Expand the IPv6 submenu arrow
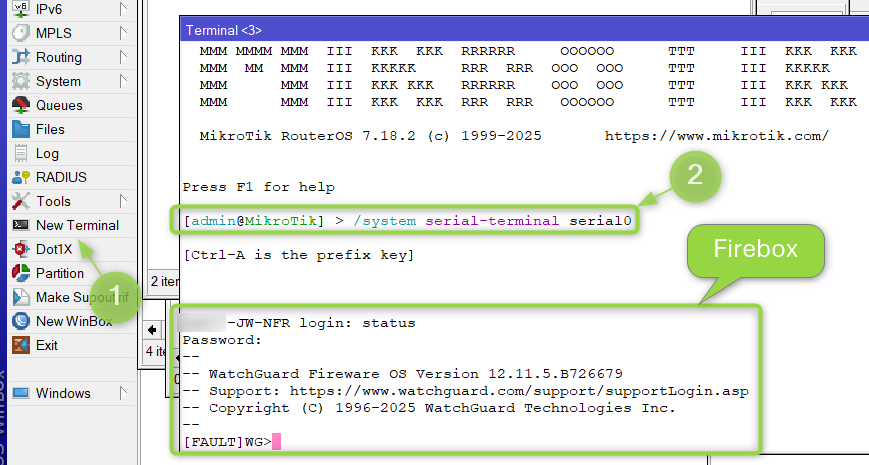 (123, 9)
